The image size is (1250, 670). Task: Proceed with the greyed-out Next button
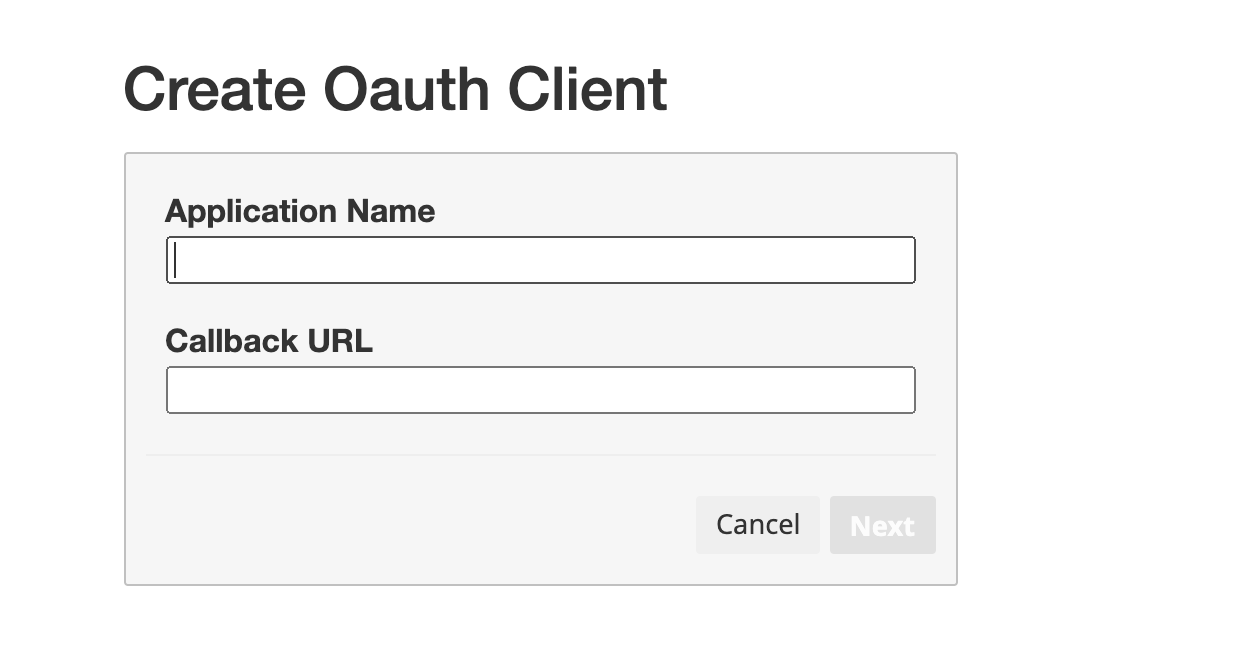(x=883, y=525)
